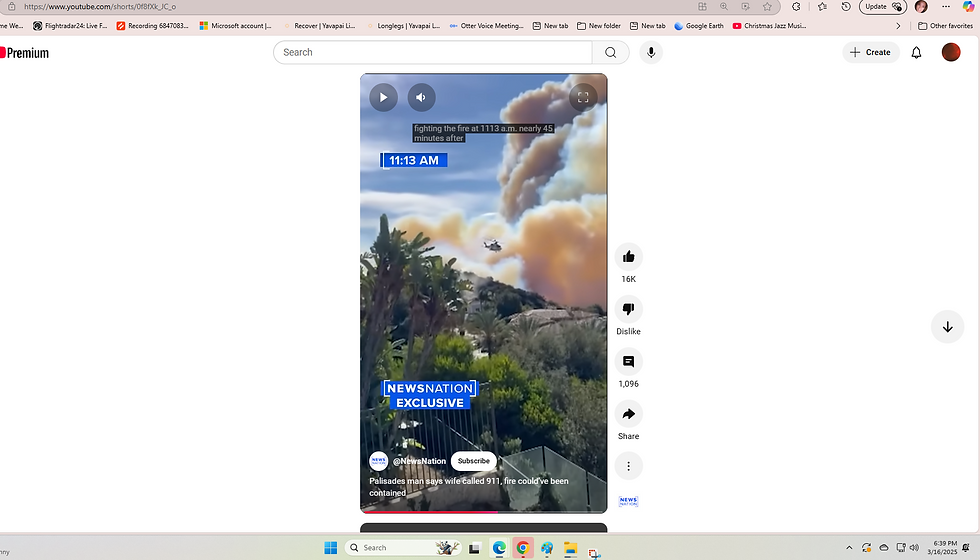Open the NewsNation sound thumbnail below the actions
The width and height of the screenshot is (980, 560).
628,501
